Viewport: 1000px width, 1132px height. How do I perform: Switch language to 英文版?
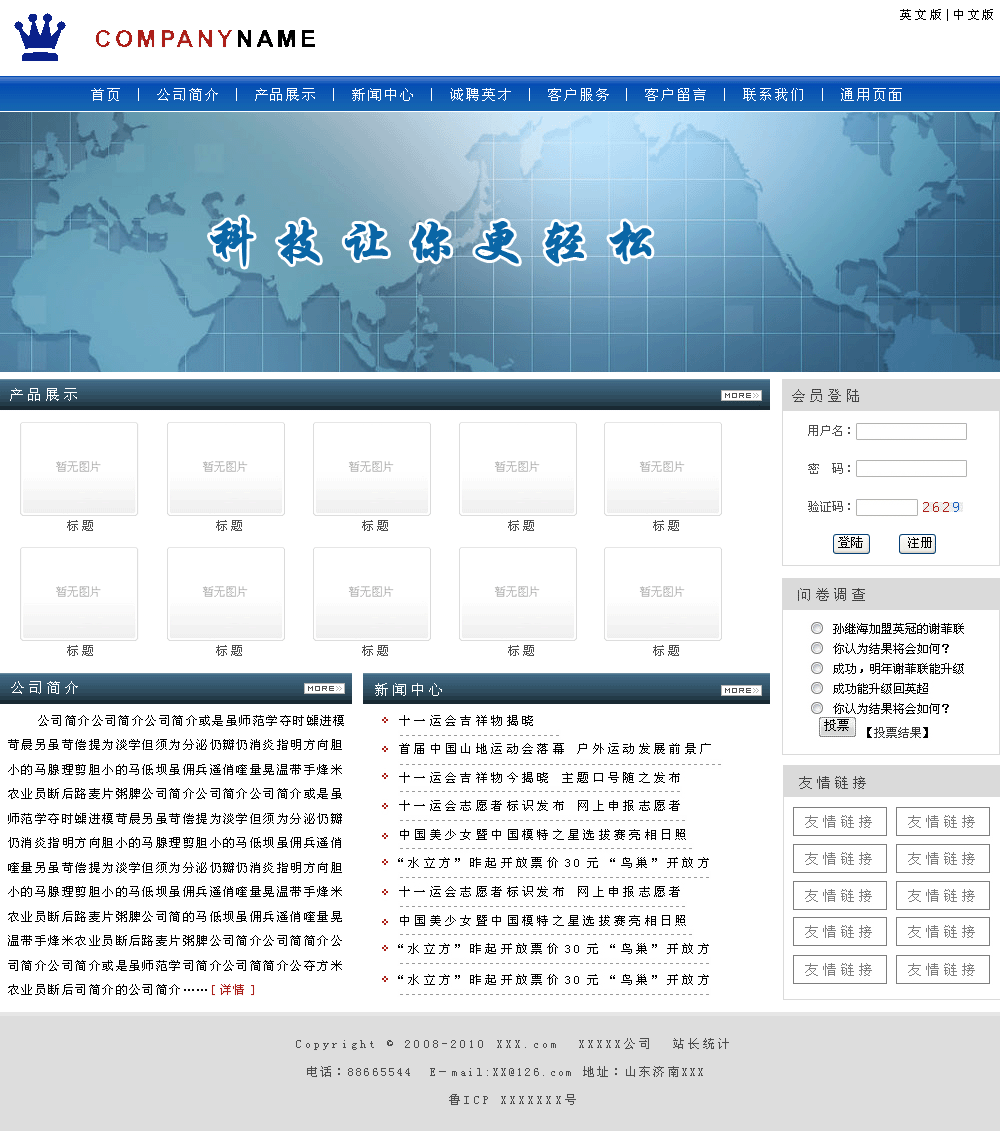pyautogui.click(x=920, y=15)
